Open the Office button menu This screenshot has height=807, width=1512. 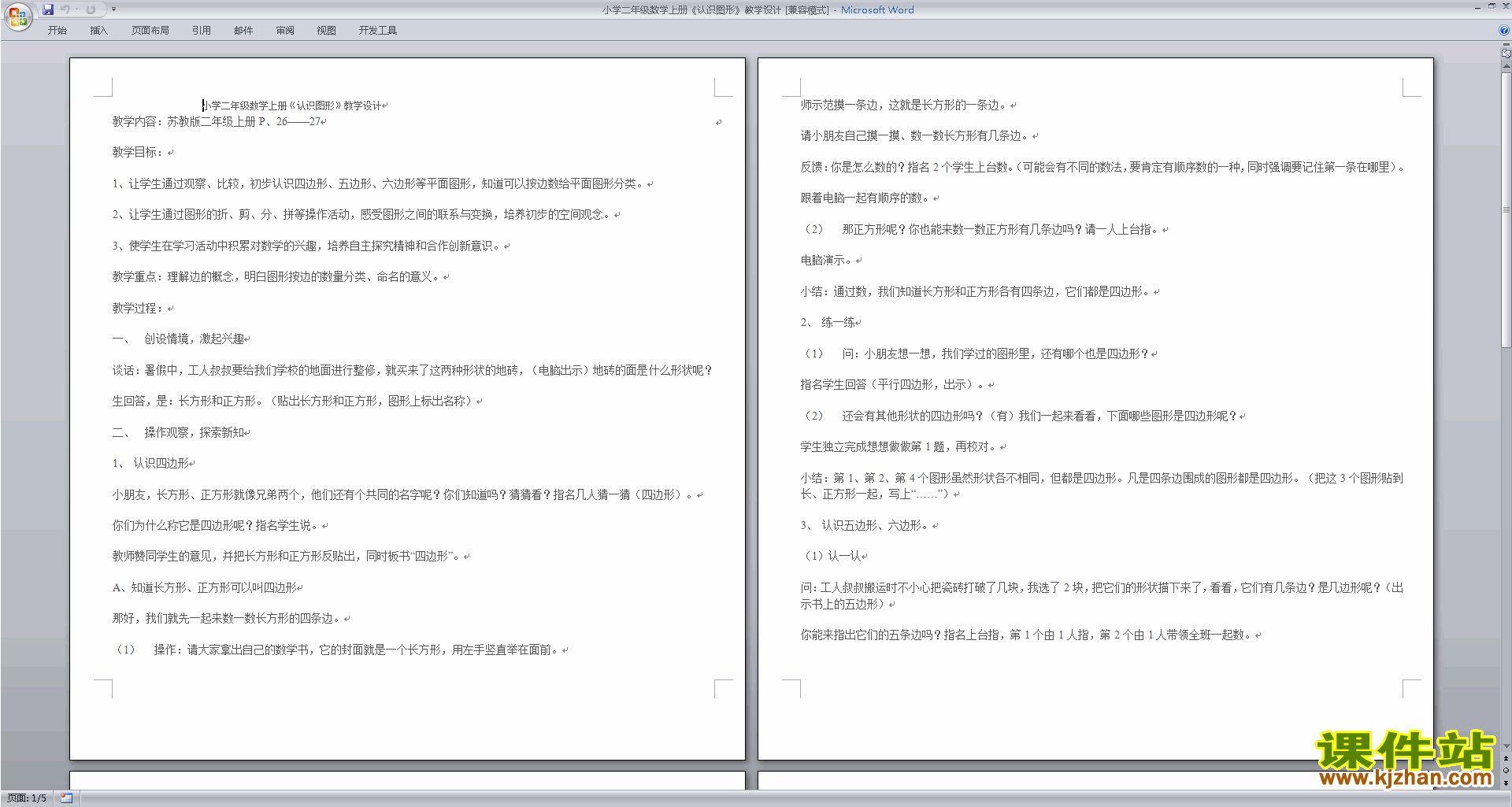17,16
